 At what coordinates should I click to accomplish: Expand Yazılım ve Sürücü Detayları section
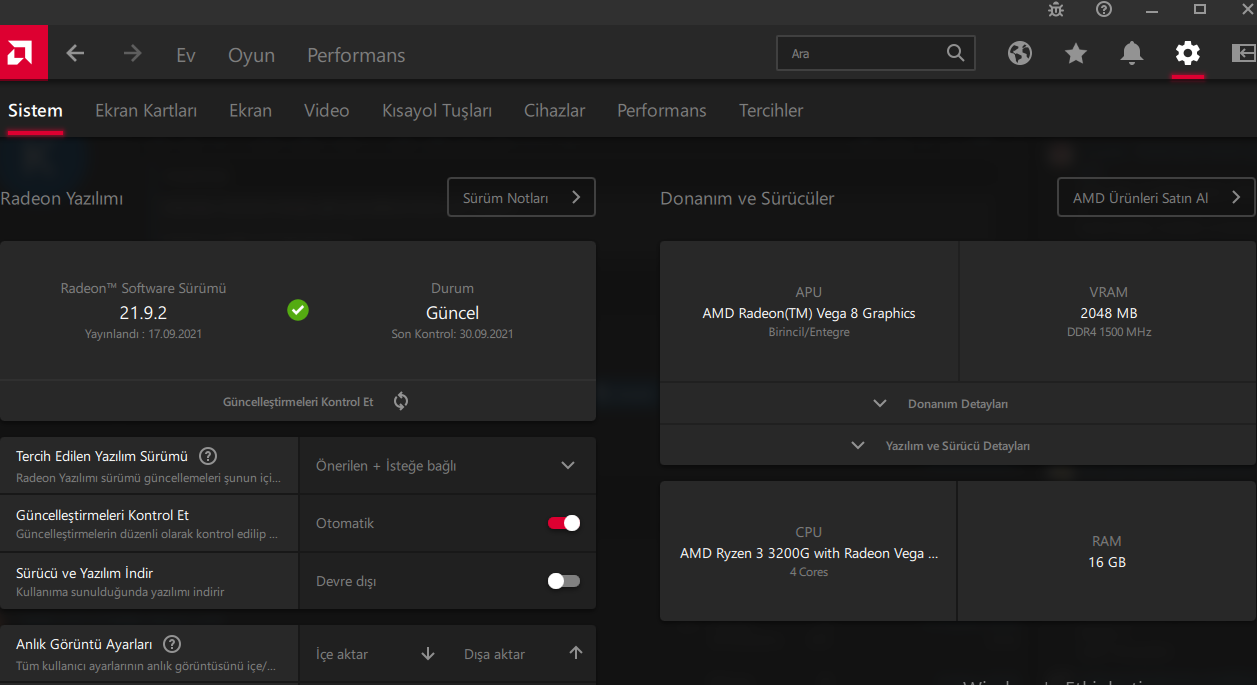coord(957,446)
